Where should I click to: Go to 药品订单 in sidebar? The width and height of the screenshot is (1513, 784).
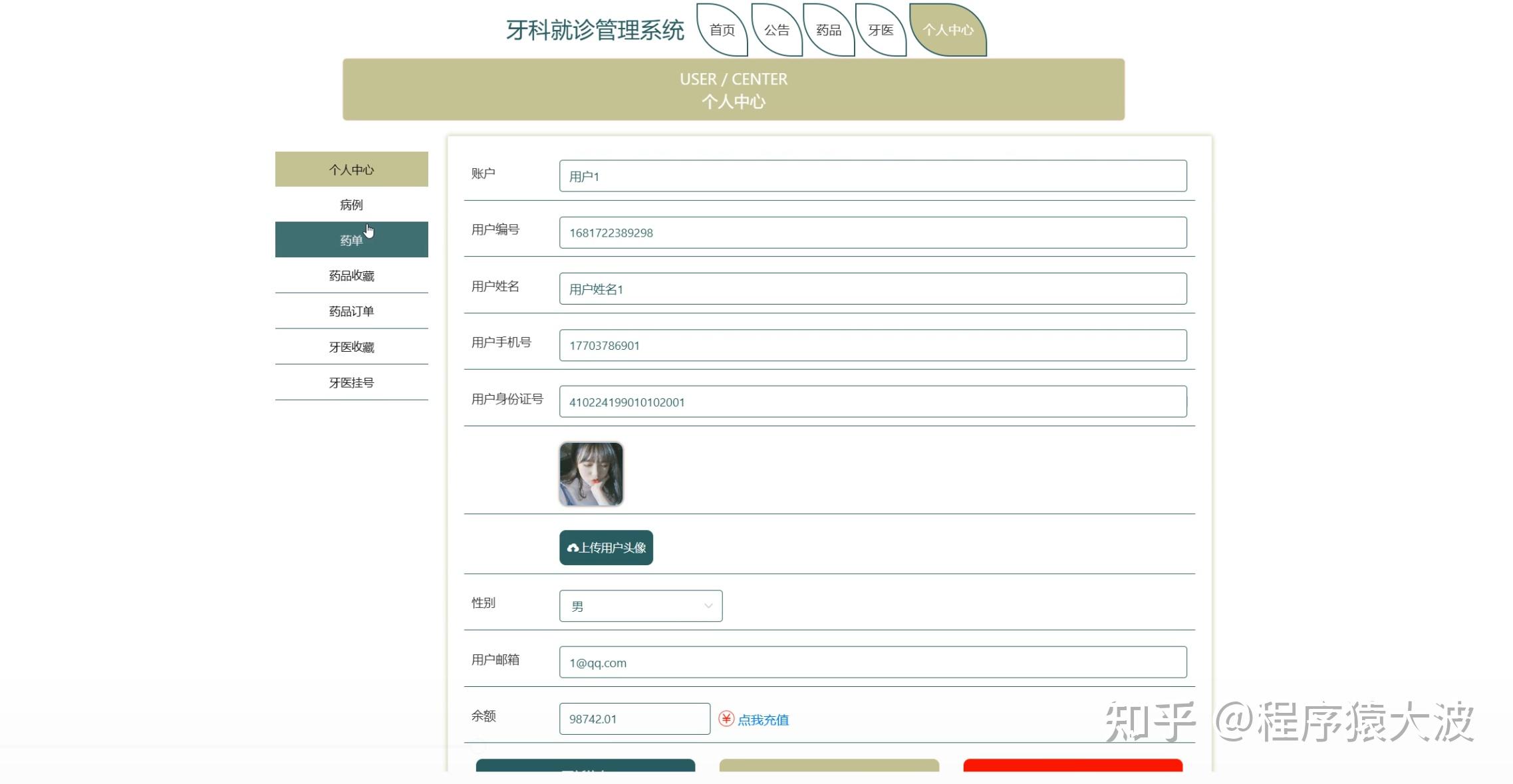coord(351,311)
